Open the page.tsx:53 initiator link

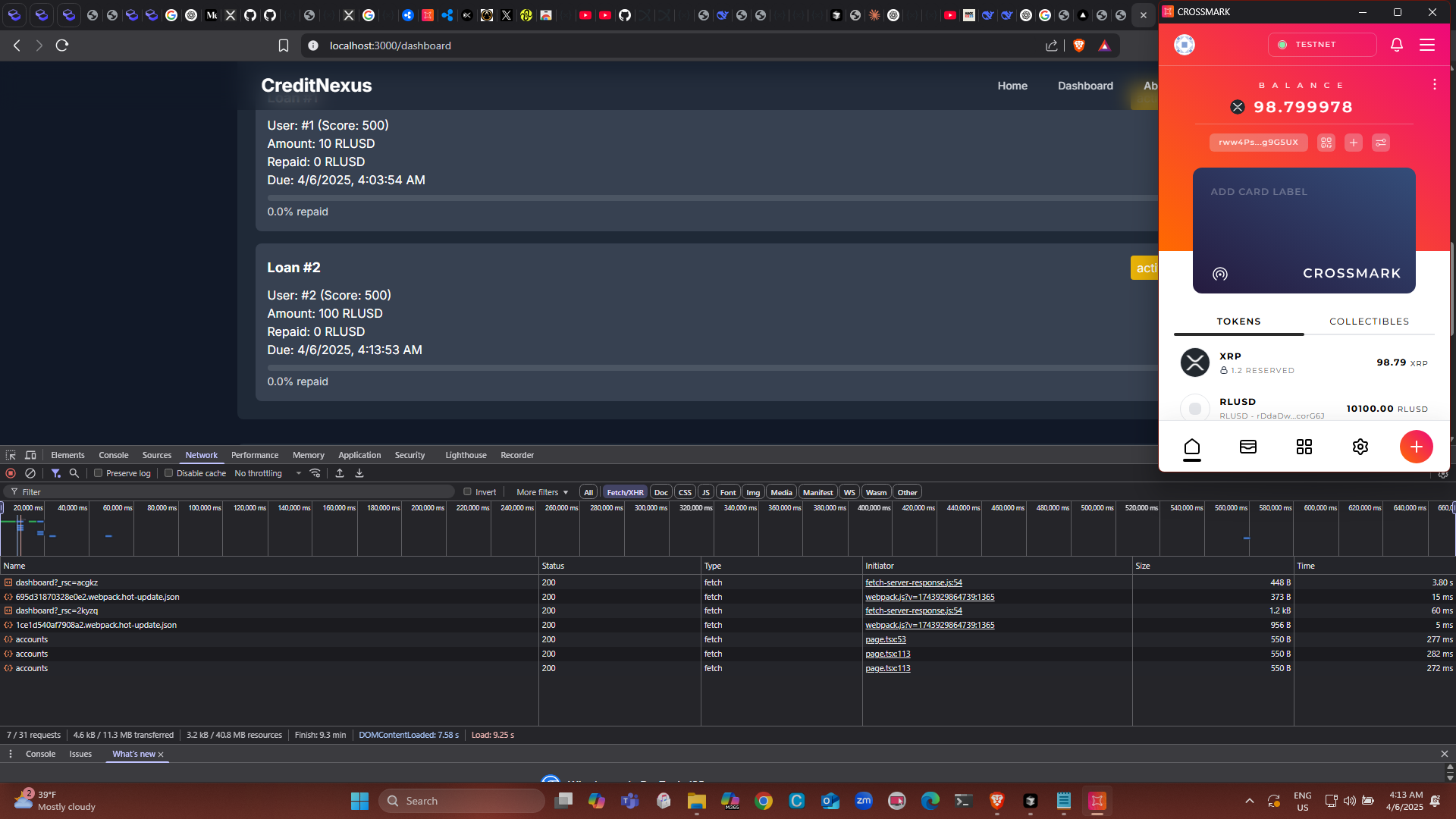(x=885, y=639)
